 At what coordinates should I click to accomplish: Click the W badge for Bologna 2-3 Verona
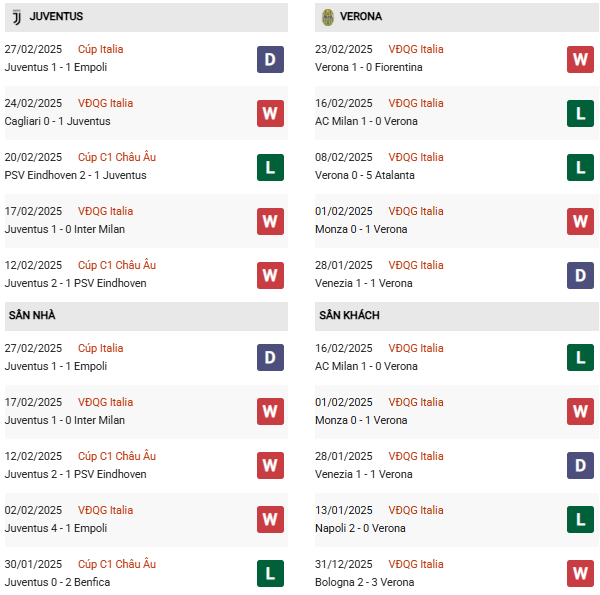[x=580, y=574]
